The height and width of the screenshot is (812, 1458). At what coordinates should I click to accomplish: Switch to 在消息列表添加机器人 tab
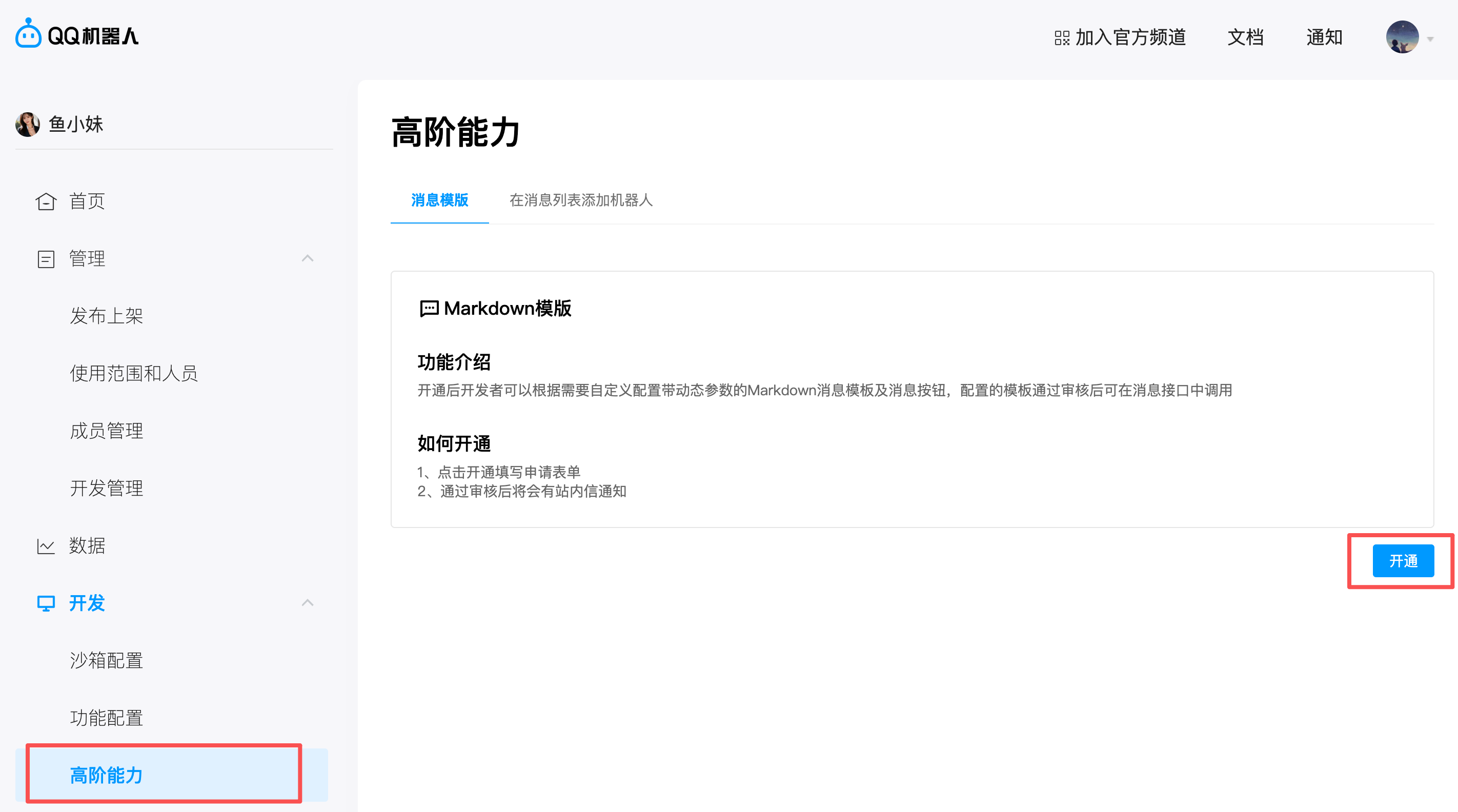[581, 200]
